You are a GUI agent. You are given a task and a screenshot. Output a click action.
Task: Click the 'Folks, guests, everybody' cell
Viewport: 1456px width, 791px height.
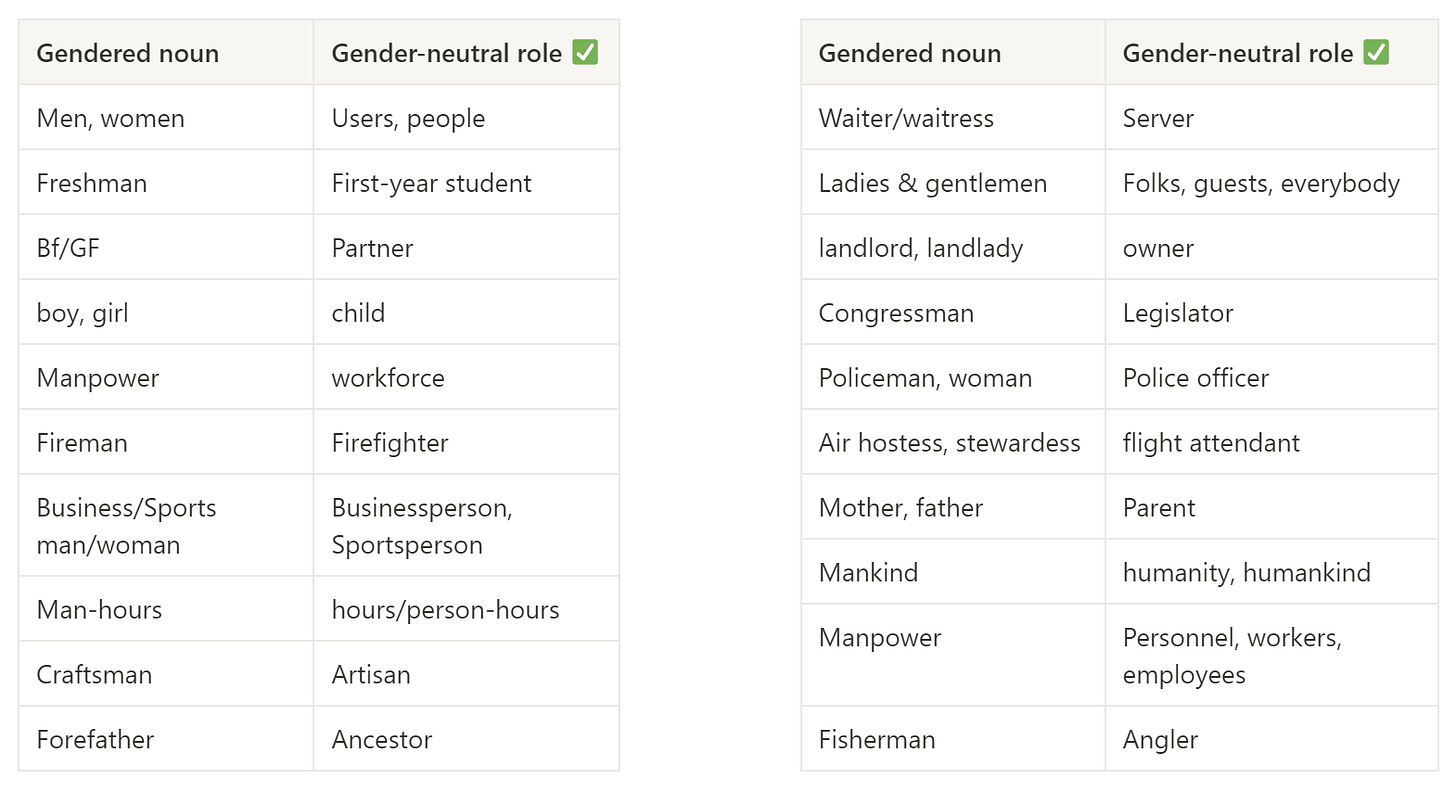coord(1271,183)
